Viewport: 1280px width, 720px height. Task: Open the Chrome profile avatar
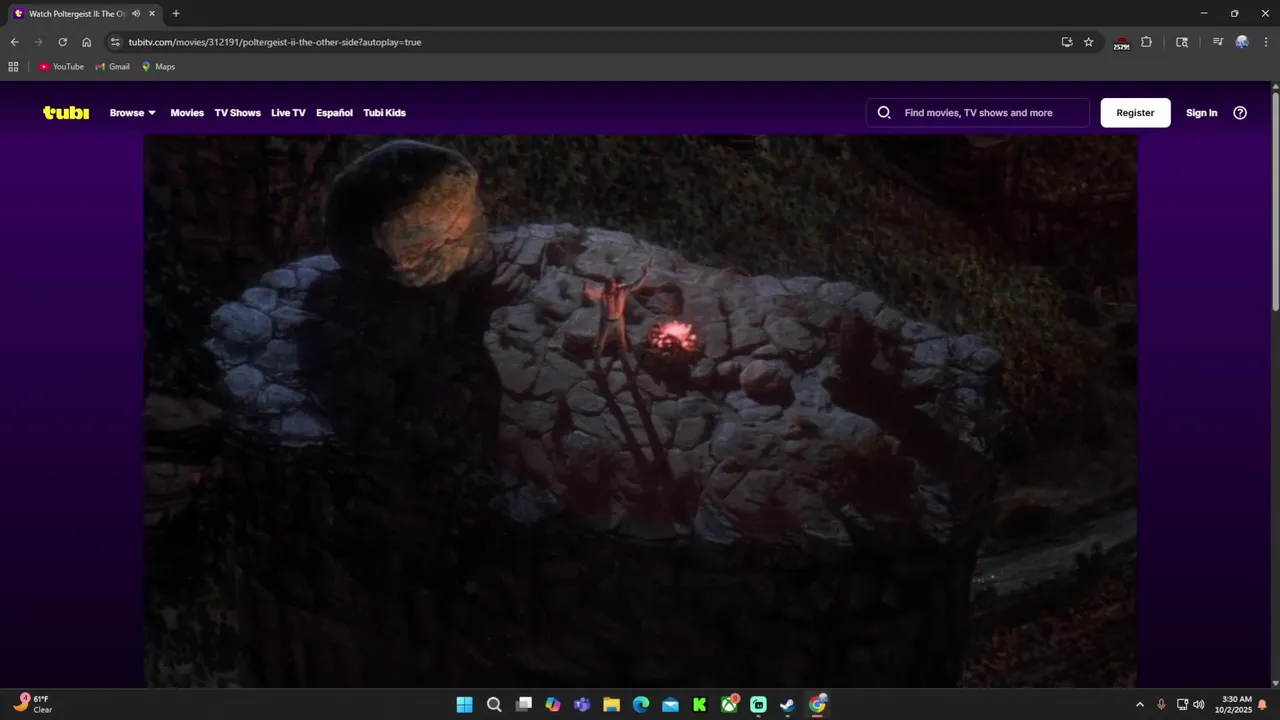click(1242, 42)
